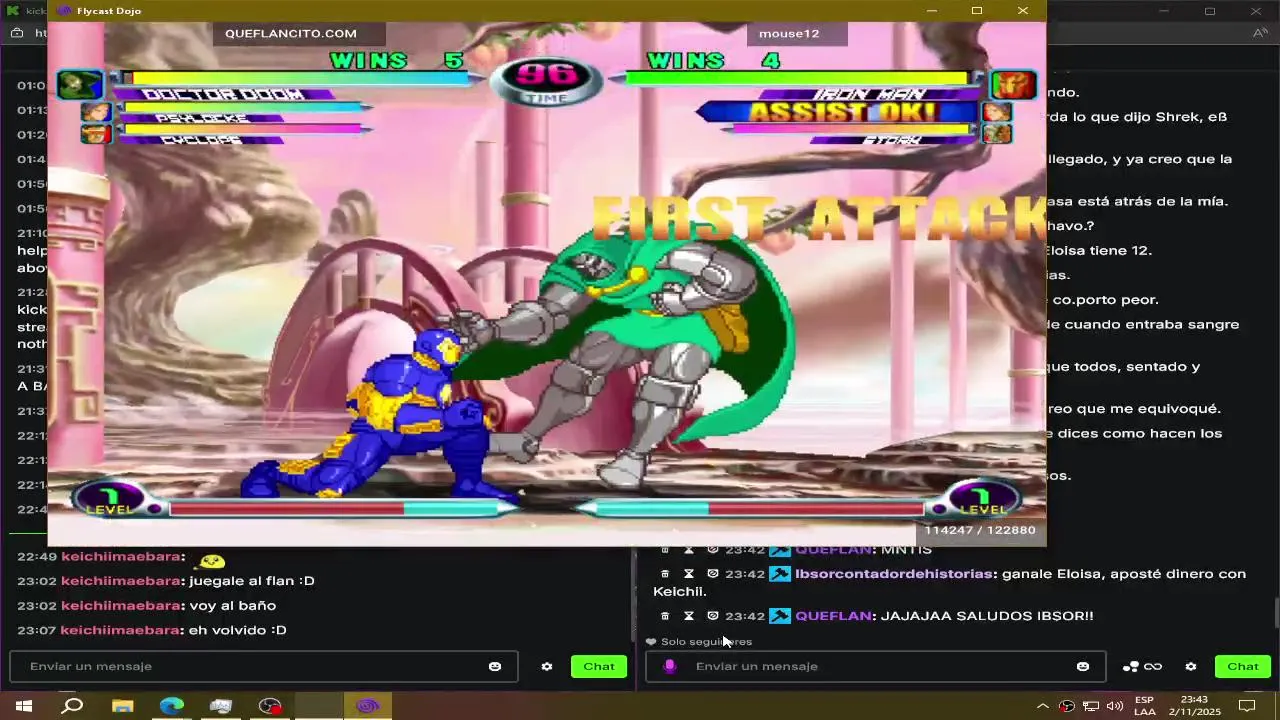The width and height of the screenshot is (1280, 720).
Task: Open Microsoft Edge from the taskbar
Action: tap(172, 706)
